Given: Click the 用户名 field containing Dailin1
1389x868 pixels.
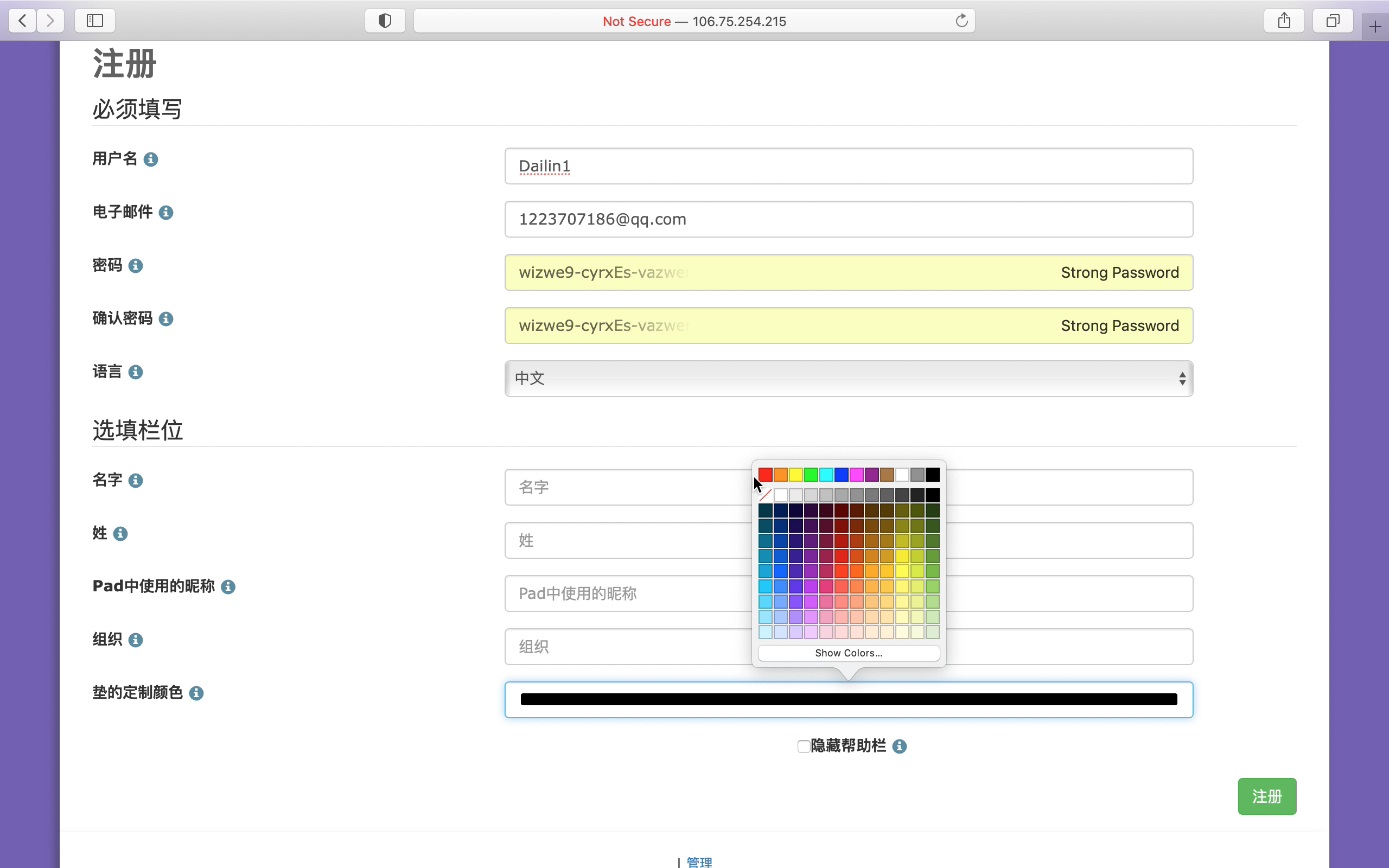Looking at the screenshot, I should click(849, 166).
